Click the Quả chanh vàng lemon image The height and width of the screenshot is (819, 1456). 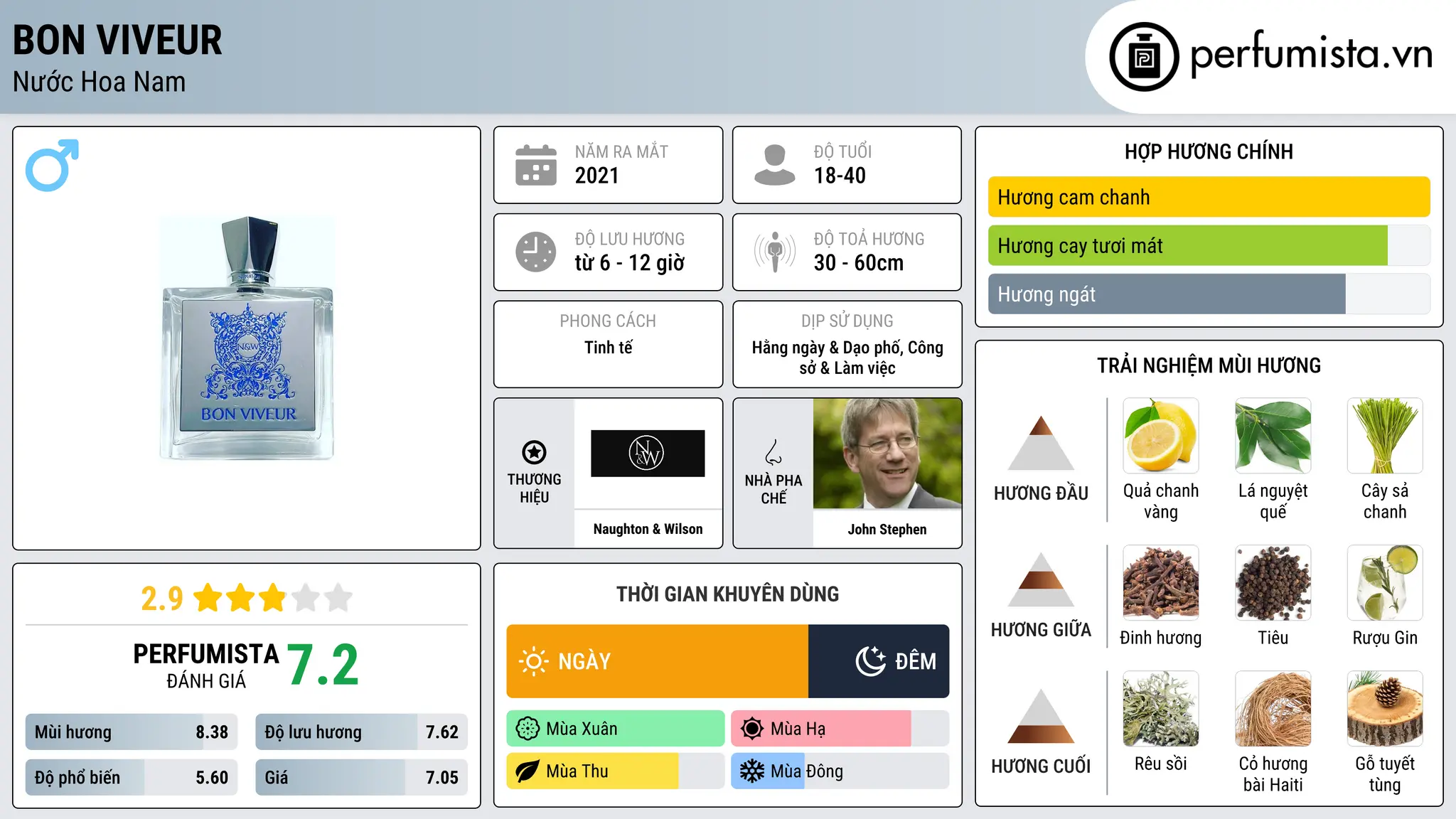pyautogui.click(x=1161, y=436)
